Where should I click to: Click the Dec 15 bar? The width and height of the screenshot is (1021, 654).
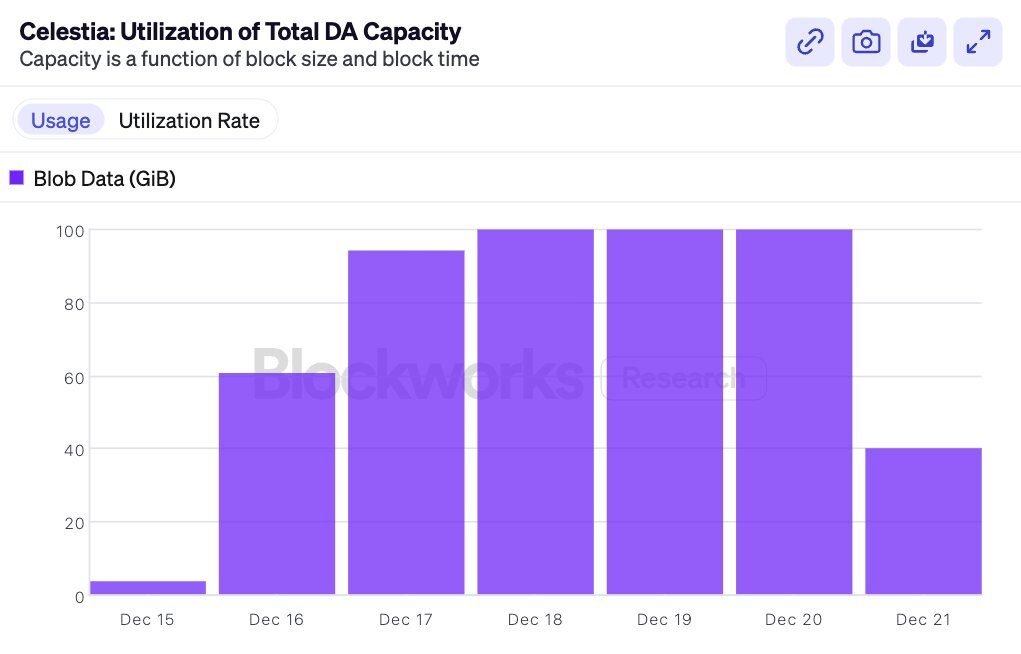point(148,588)
